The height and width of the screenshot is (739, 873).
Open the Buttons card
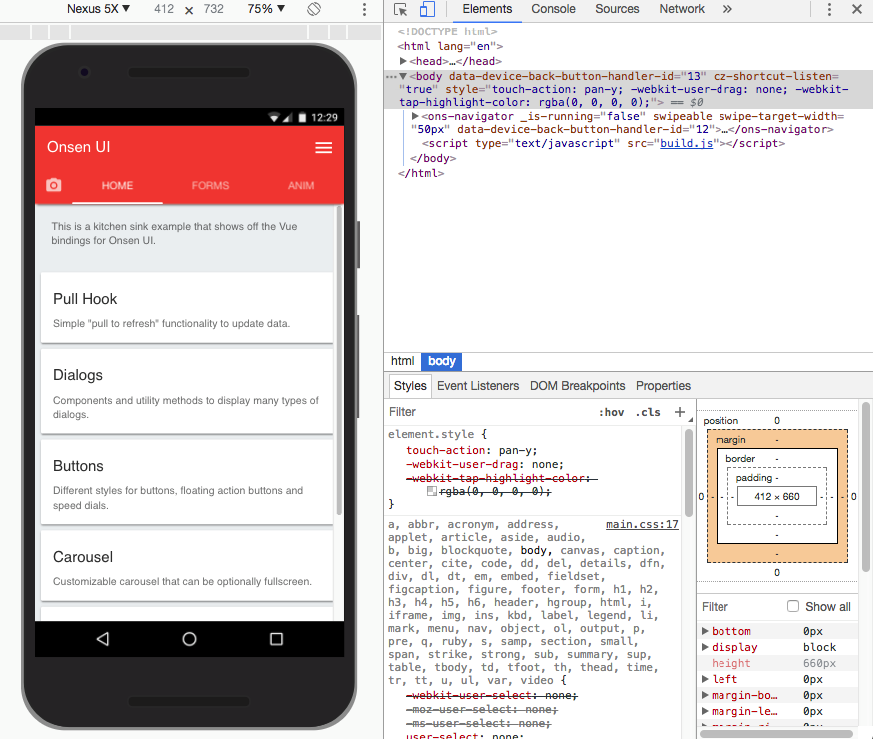click(x=187, y=482)
